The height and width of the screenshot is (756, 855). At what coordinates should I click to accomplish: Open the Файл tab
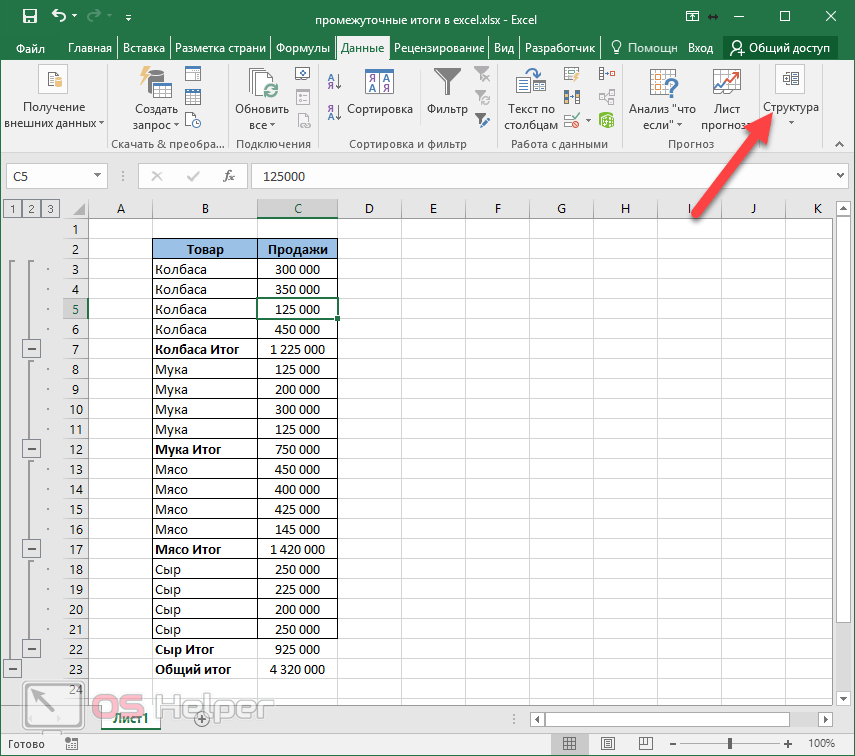coord(31,49)
